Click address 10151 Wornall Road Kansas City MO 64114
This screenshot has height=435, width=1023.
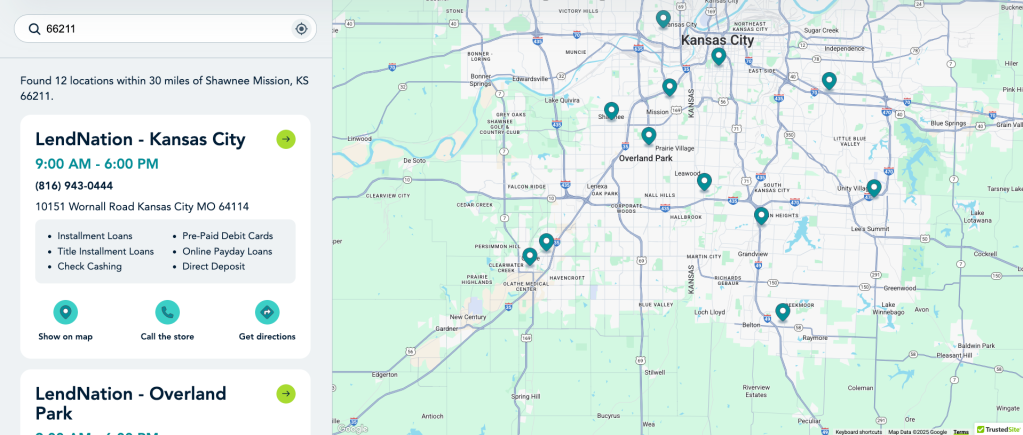pos(142,207)
